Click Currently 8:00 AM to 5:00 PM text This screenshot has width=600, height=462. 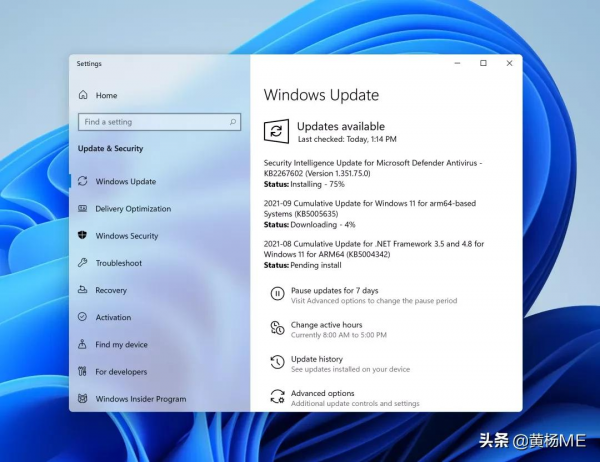pos(339,335)
